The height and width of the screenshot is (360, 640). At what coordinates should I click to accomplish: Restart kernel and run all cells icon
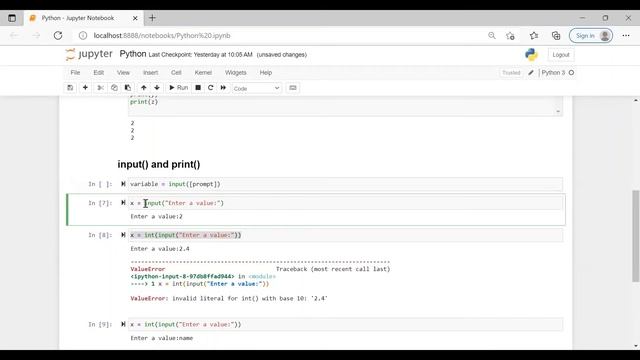tap(223, 88)
